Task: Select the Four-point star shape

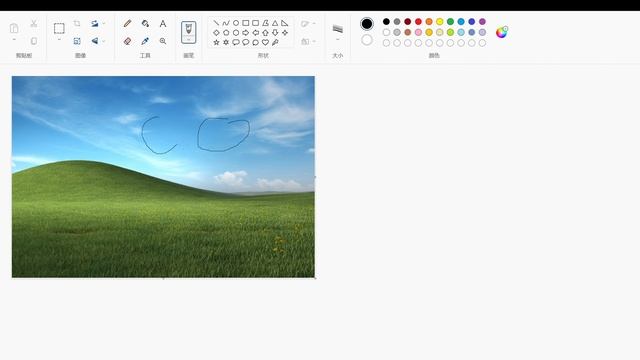Action: 285,33
